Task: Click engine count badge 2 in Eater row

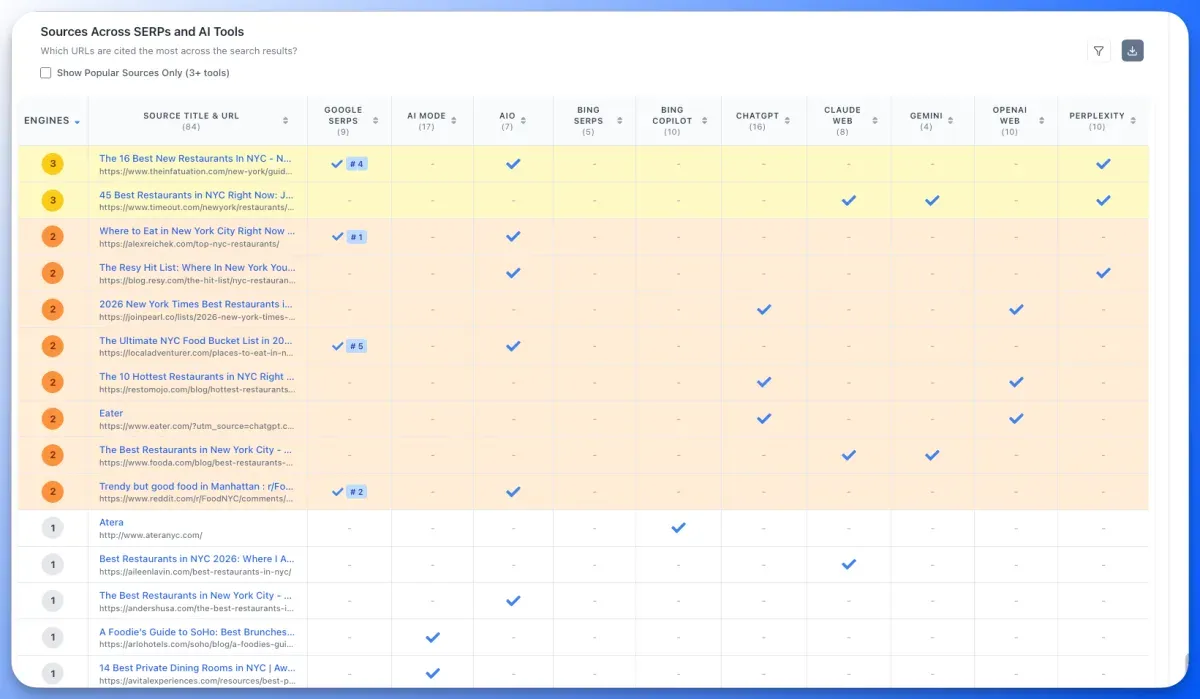Action: coord(53,419)
